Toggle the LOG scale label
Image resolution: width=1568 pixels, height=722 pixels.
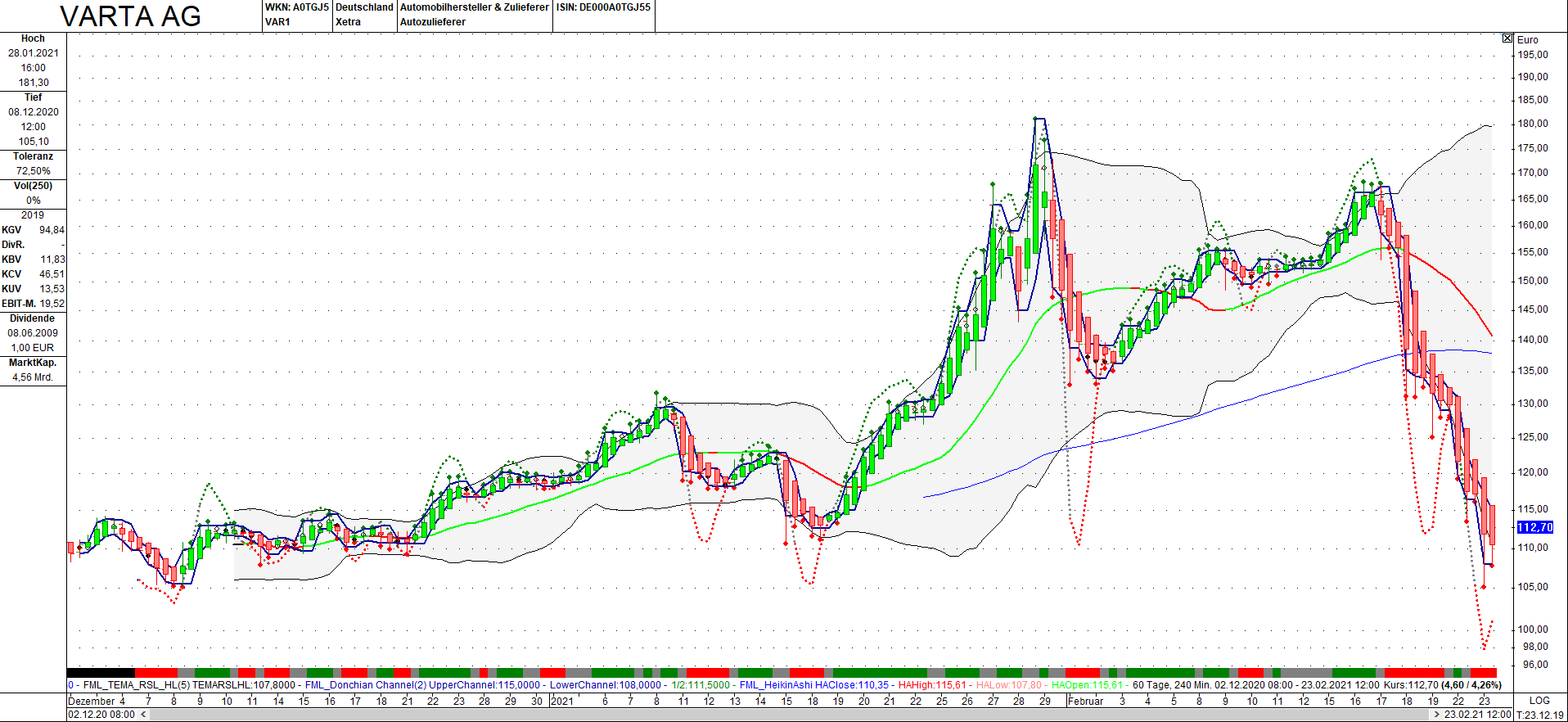(1539, 701)
